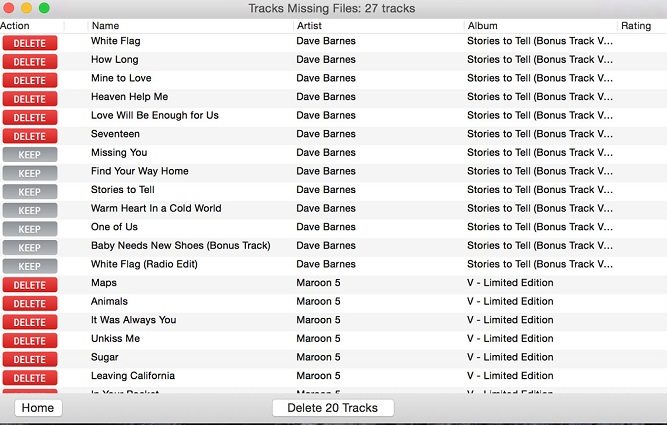Sort by Name column header
Viewport: 667px width, 425px height.
tap(105, 26)
